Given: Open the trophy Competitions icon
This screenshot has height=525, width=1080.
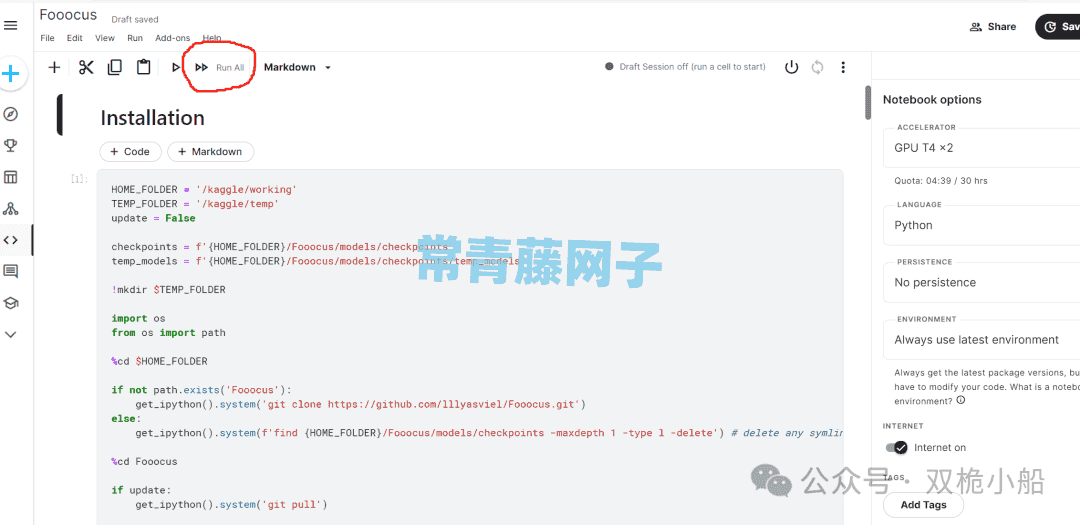Looking at the screenshot, I should pyautogui.click(x=10, y=145).
